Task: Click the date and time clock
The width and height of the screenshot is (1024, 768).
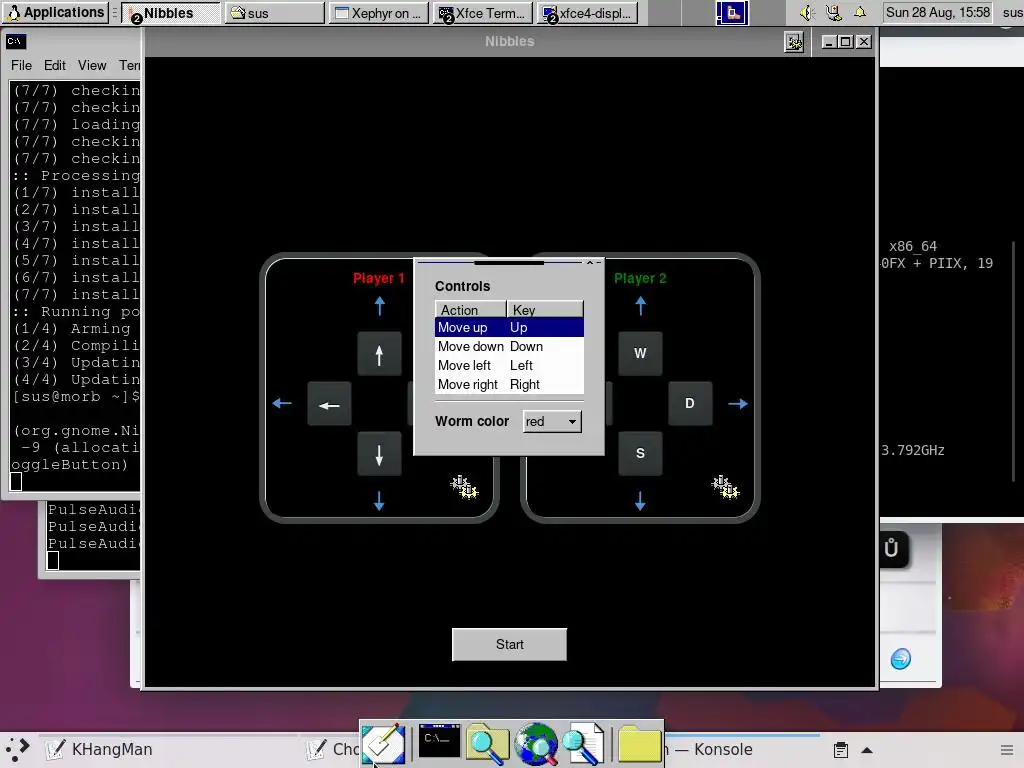Action: click(938, 12)
